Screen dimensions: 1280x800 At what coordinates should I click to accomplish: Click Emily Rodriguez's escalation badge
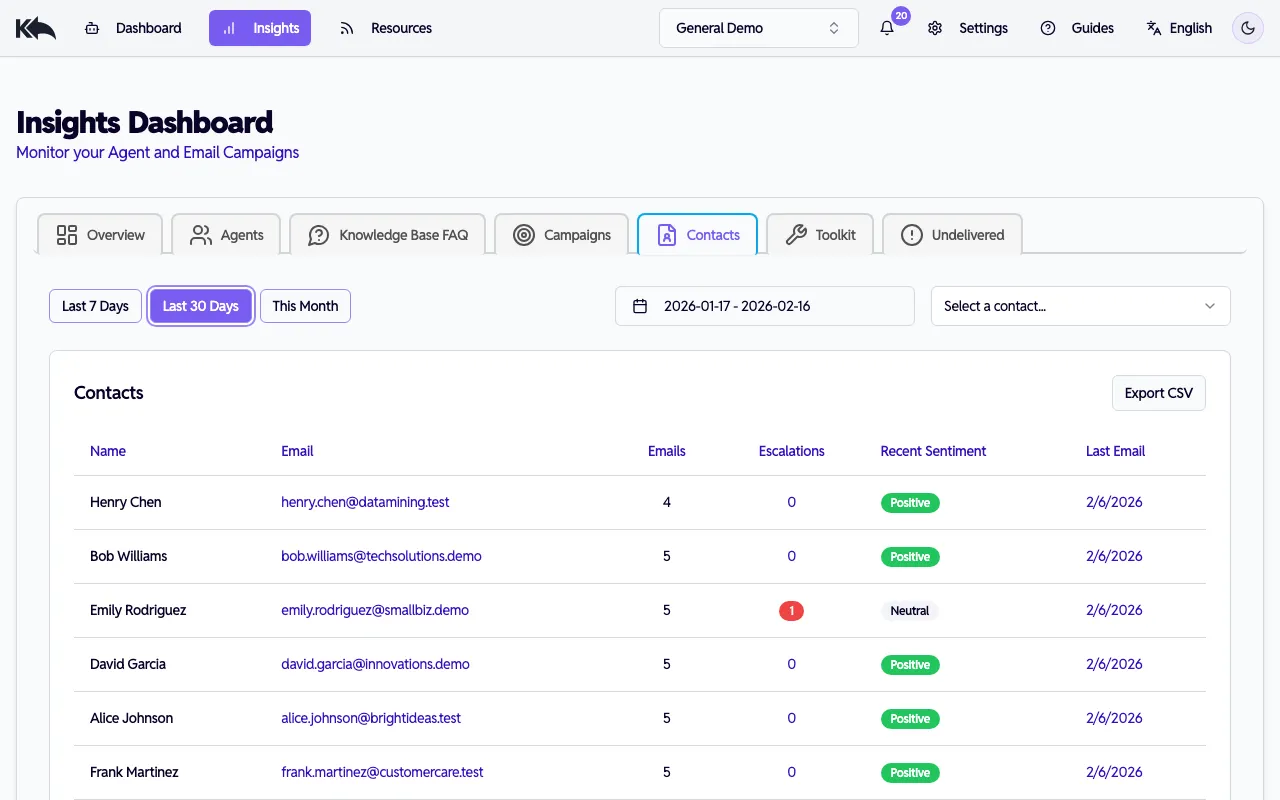[x=791, y=610]
